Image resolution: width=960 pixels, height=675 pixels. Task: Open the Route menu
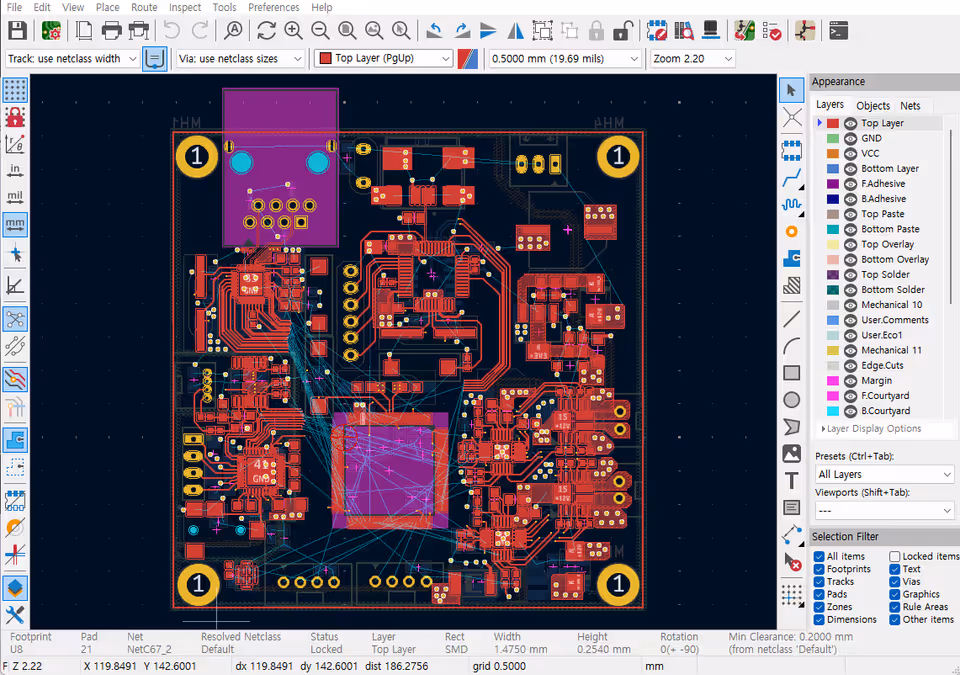[144, 7]
